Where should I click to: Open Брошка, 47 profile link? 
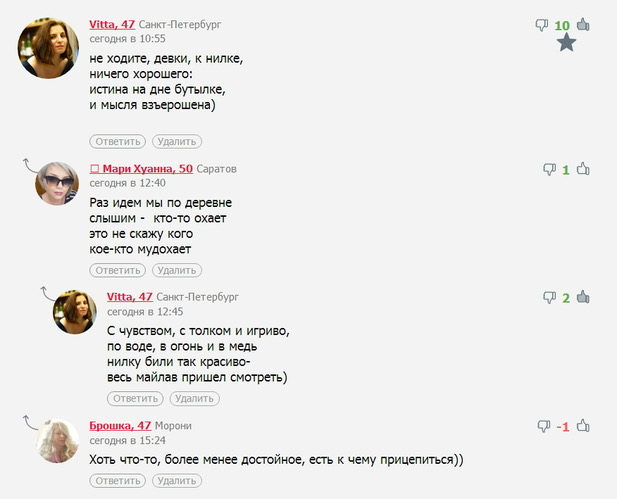(x=120, y=426)
